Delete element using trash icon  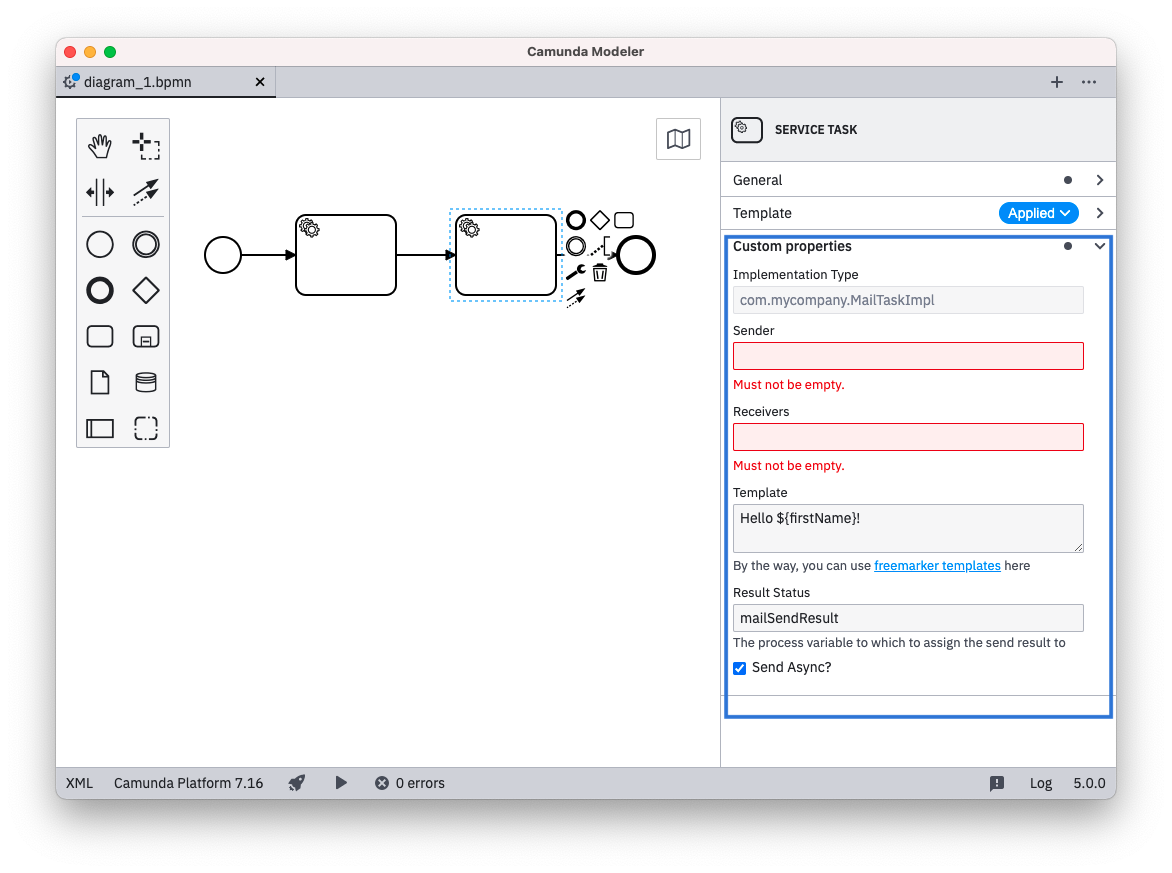click(600, 272)
